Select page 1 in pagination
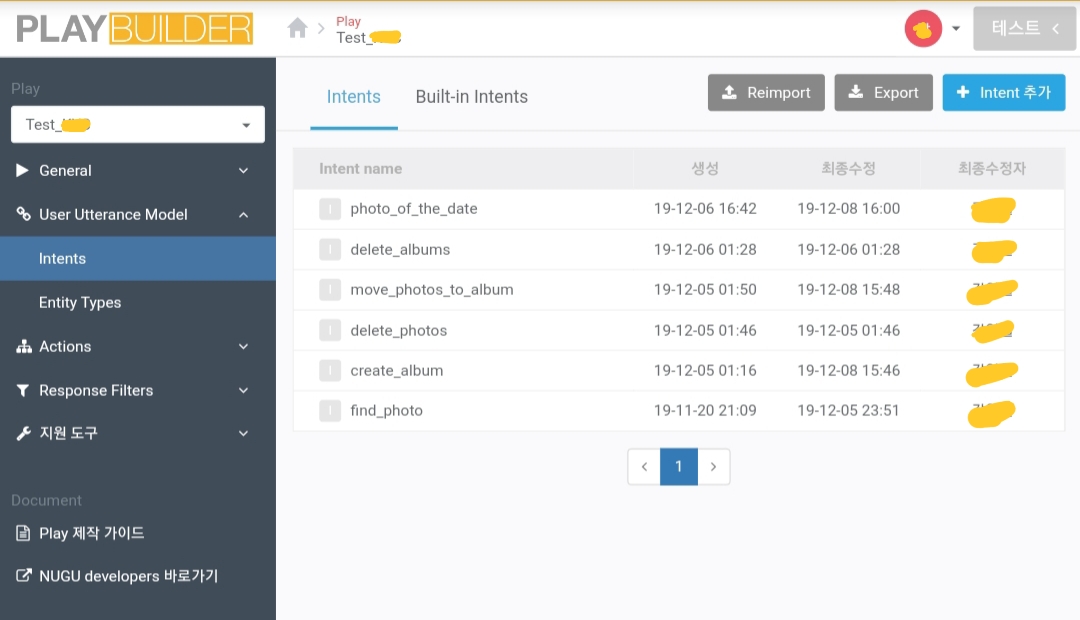 678,466
